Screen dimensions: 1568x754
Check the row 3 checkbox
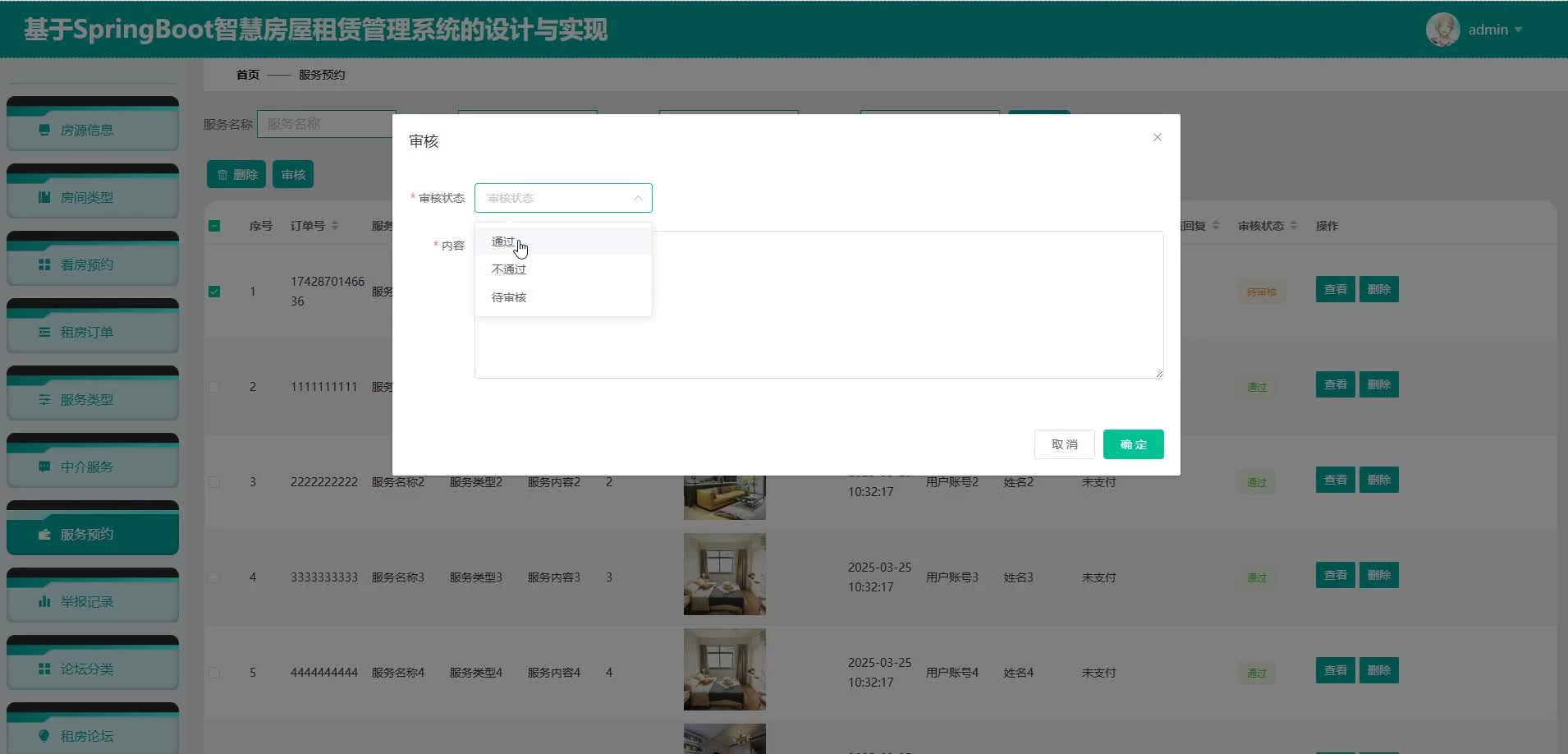tap(214, 482)
